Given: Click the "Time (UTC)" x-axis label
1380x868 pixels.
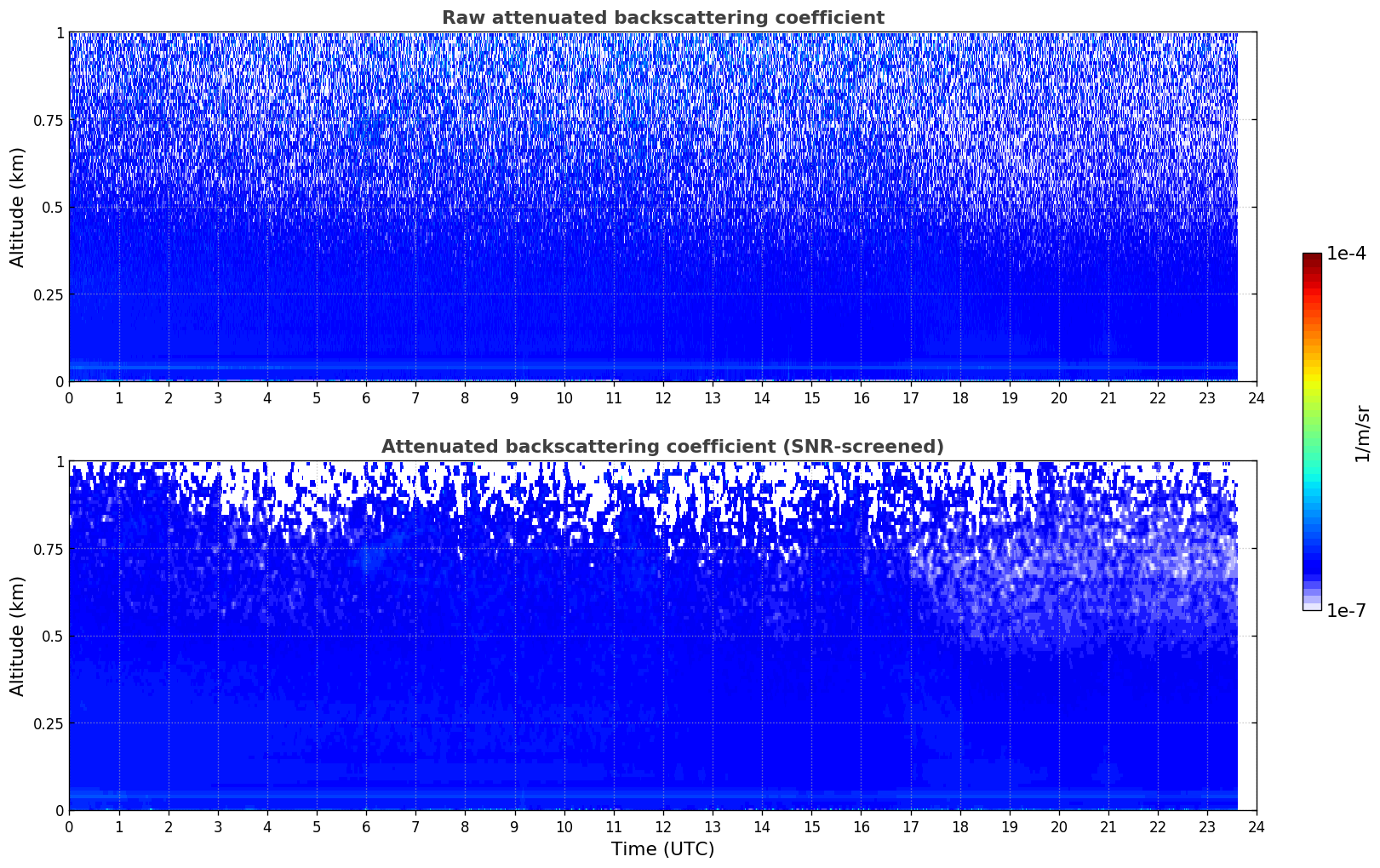Looking at the screenshot, I should point(662,849).
